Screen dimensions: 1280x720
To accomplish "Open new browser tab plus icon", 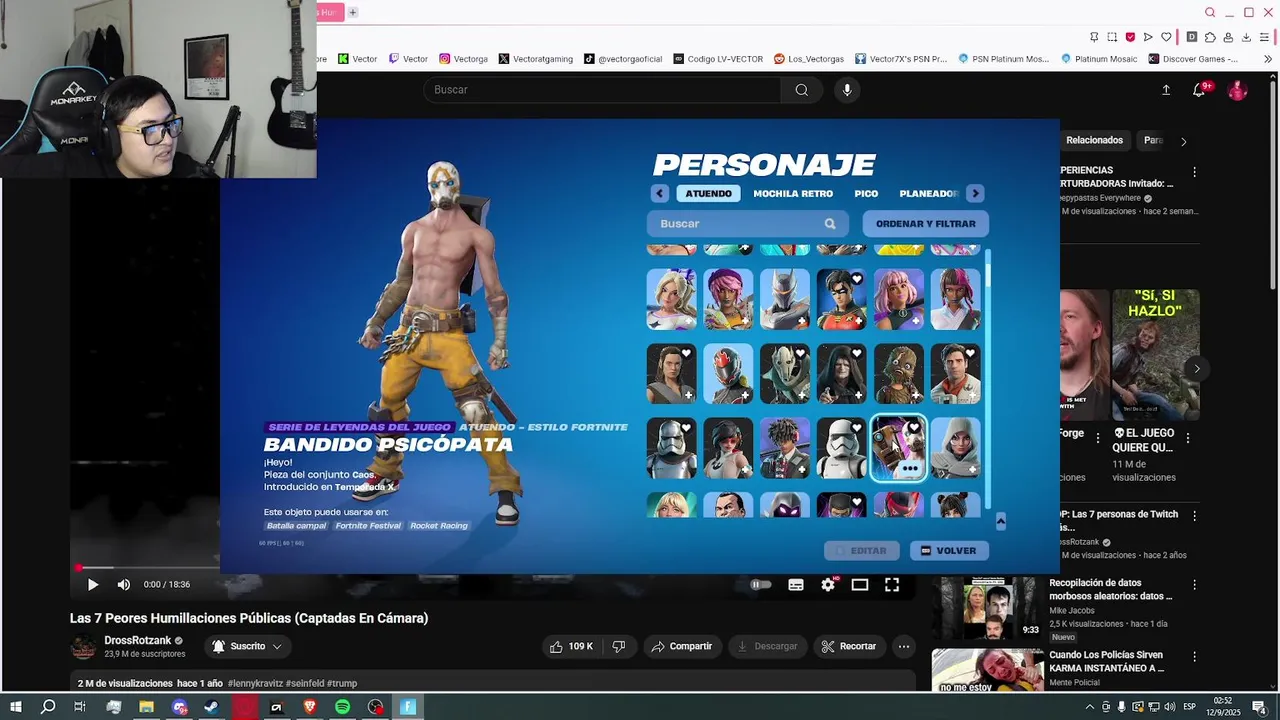I will [x=353, y=13].
